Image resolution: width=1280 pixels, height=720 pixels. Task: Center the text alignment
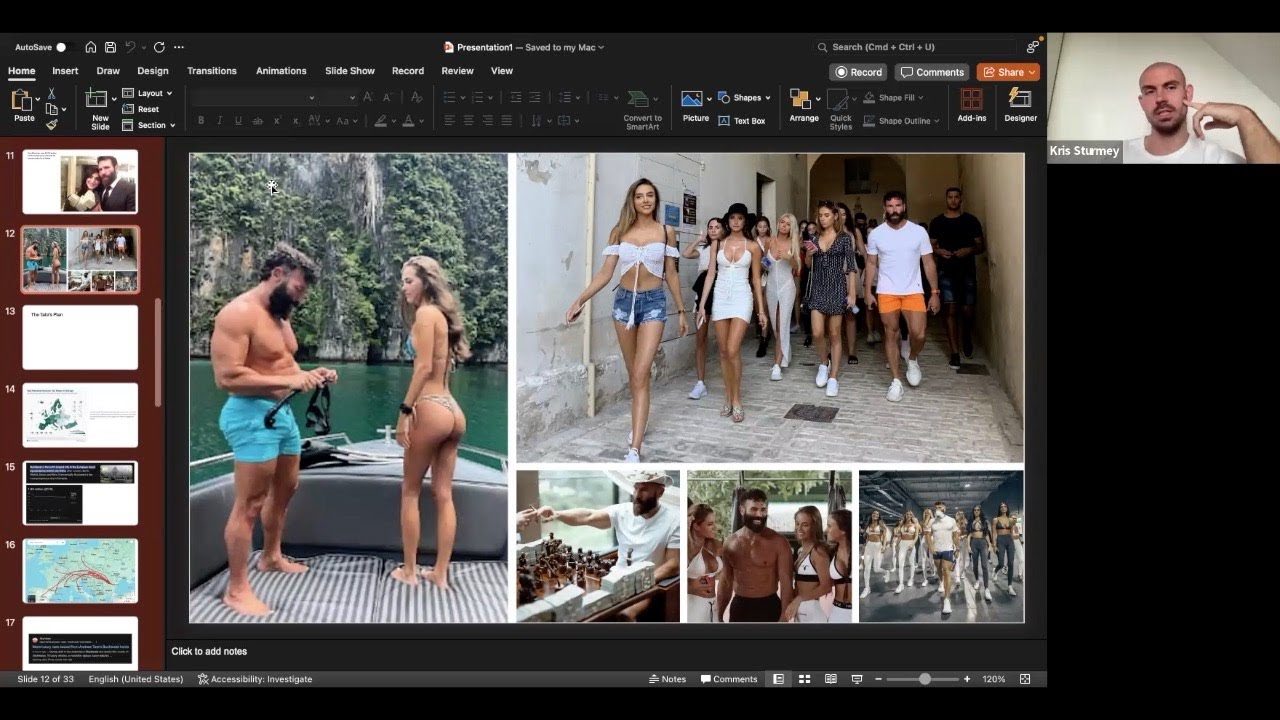468,121
